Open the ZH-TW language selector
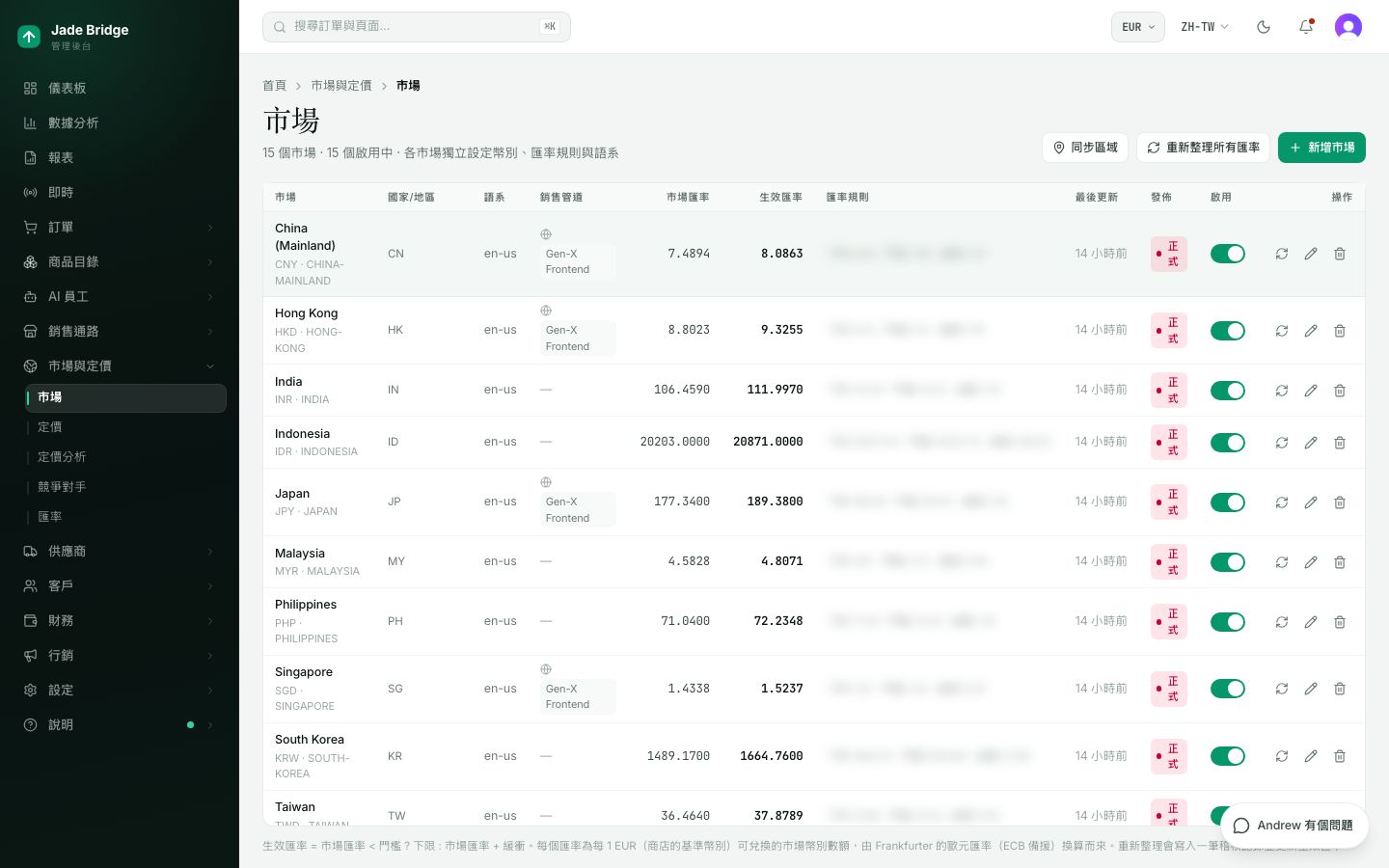This screenshot has width=1389, height=868. [1205, 27]
